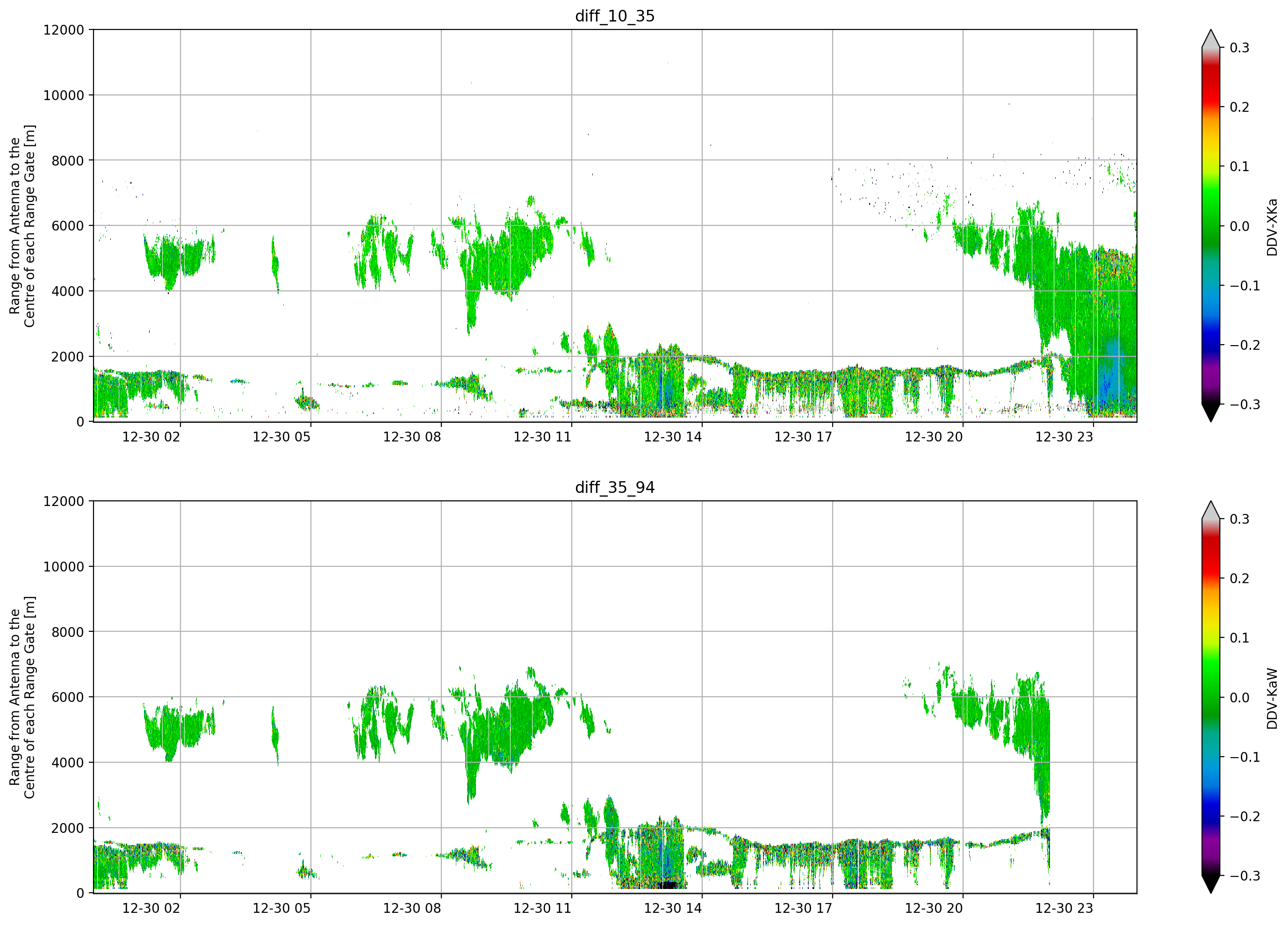
Task: Click the 12000 y-tick of the diff_10_35 plot
Action: (64, 30)
